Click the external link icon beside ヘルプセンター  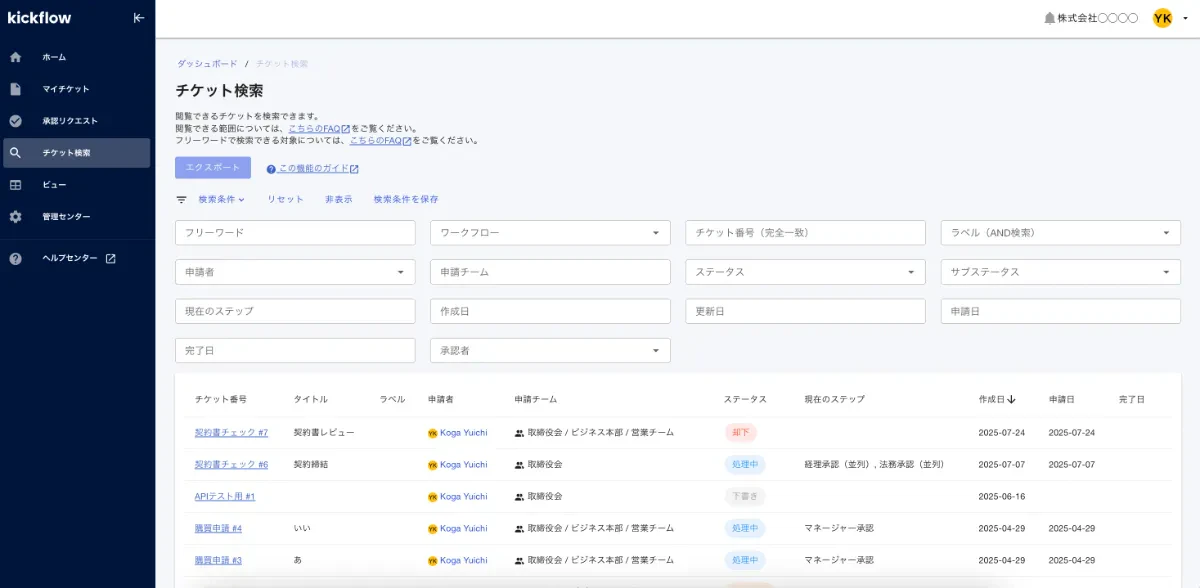[111, 258]
